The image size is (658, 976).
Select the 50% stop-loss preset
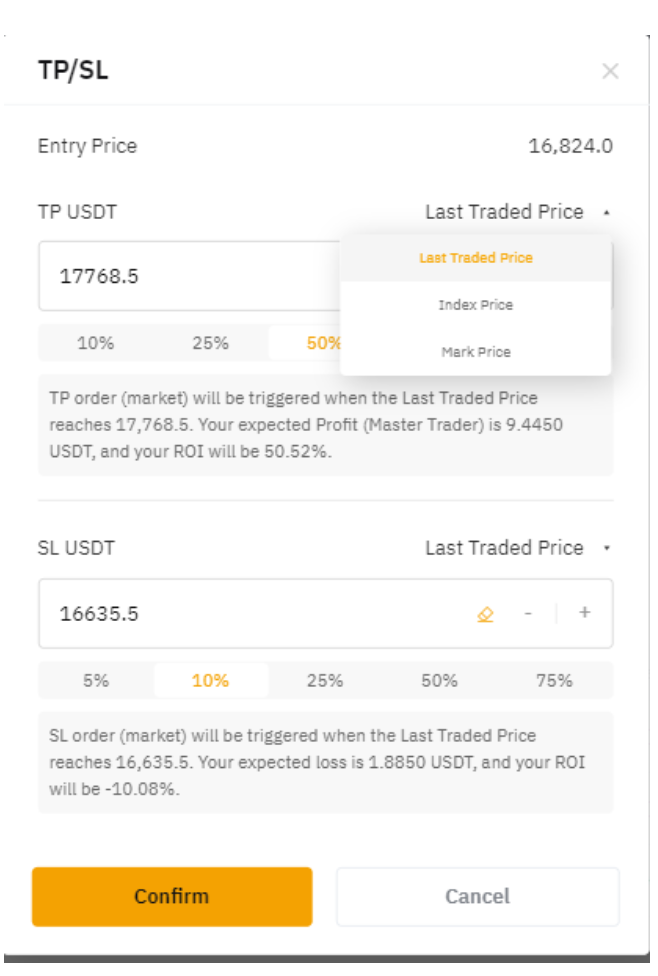pyautogui.click(x=440, y=681)
